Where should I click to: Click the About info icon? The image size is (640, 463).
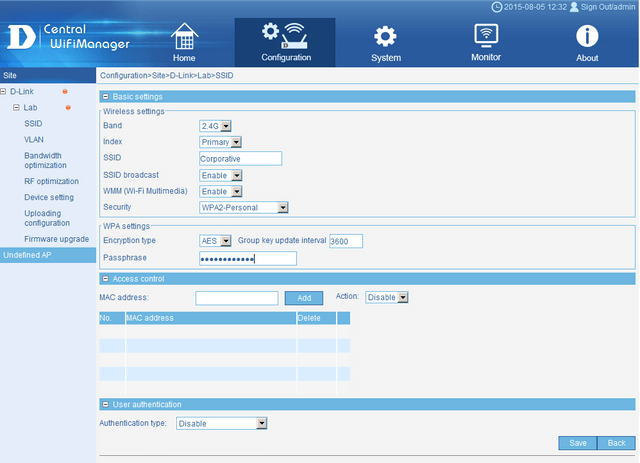(x=587, y=36)
